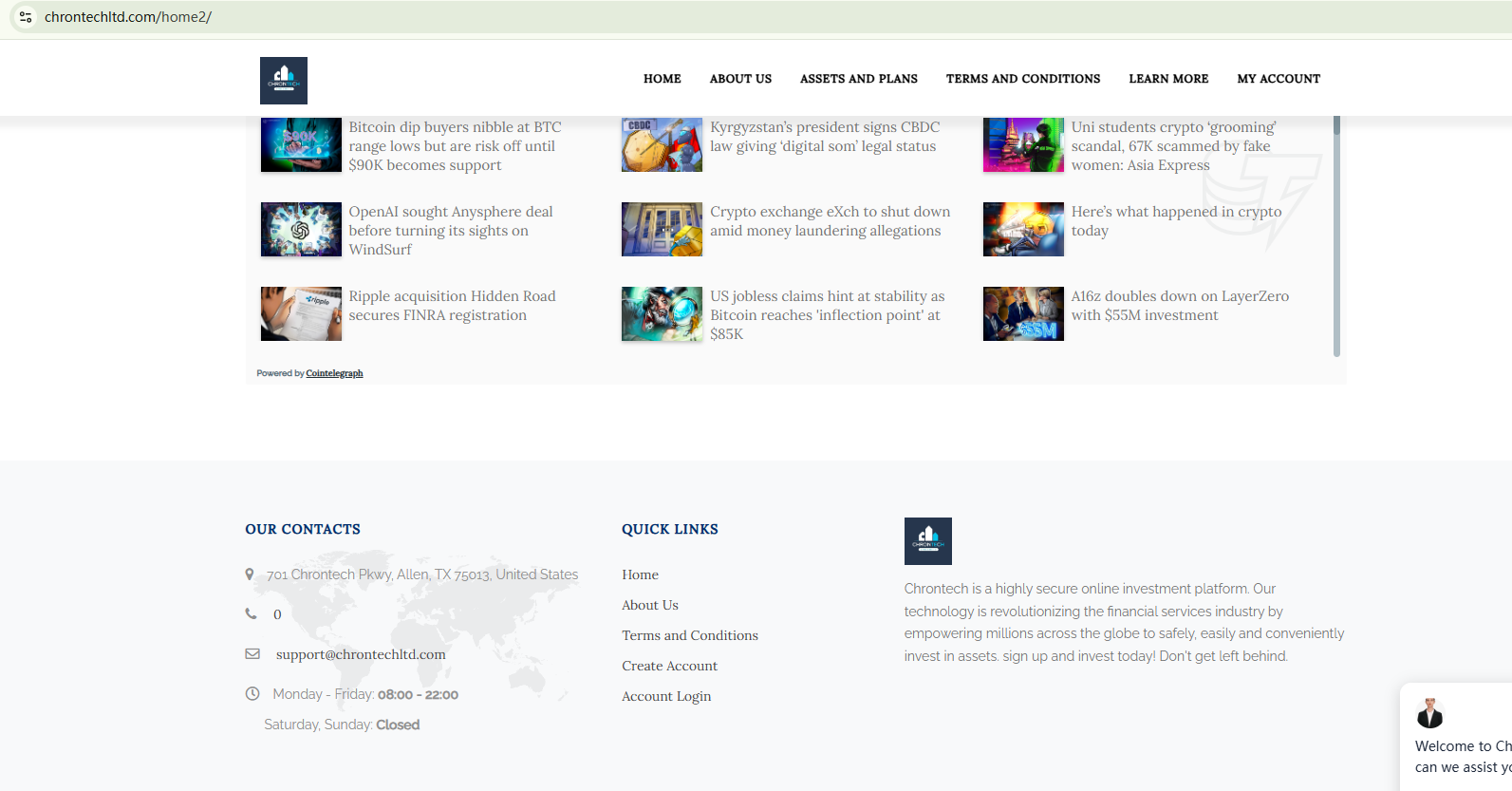
Task: Click the support@chrontechltd.com email address
Action: point(361,654)
